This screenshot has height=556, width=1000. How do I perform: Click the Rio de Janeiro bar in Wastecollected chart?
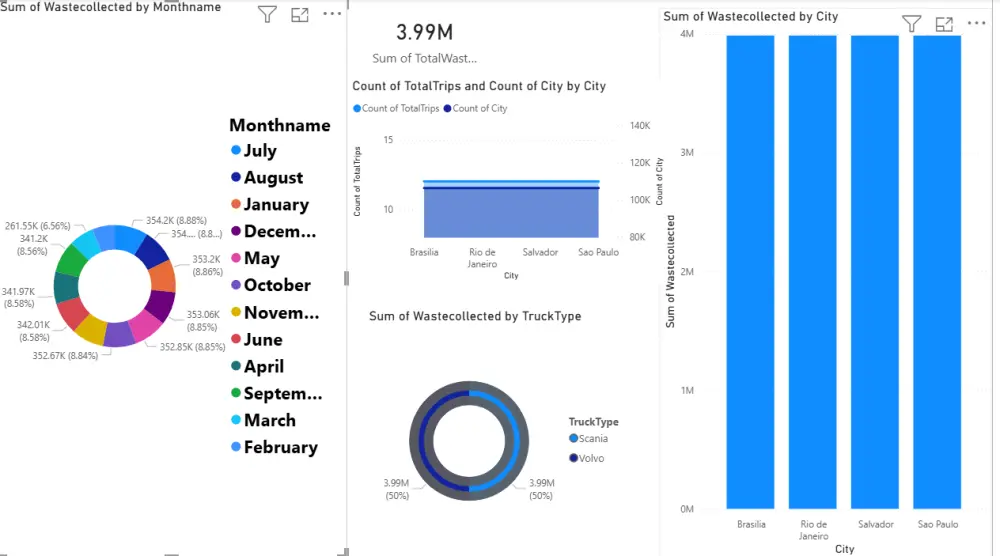tap(812, 272)
